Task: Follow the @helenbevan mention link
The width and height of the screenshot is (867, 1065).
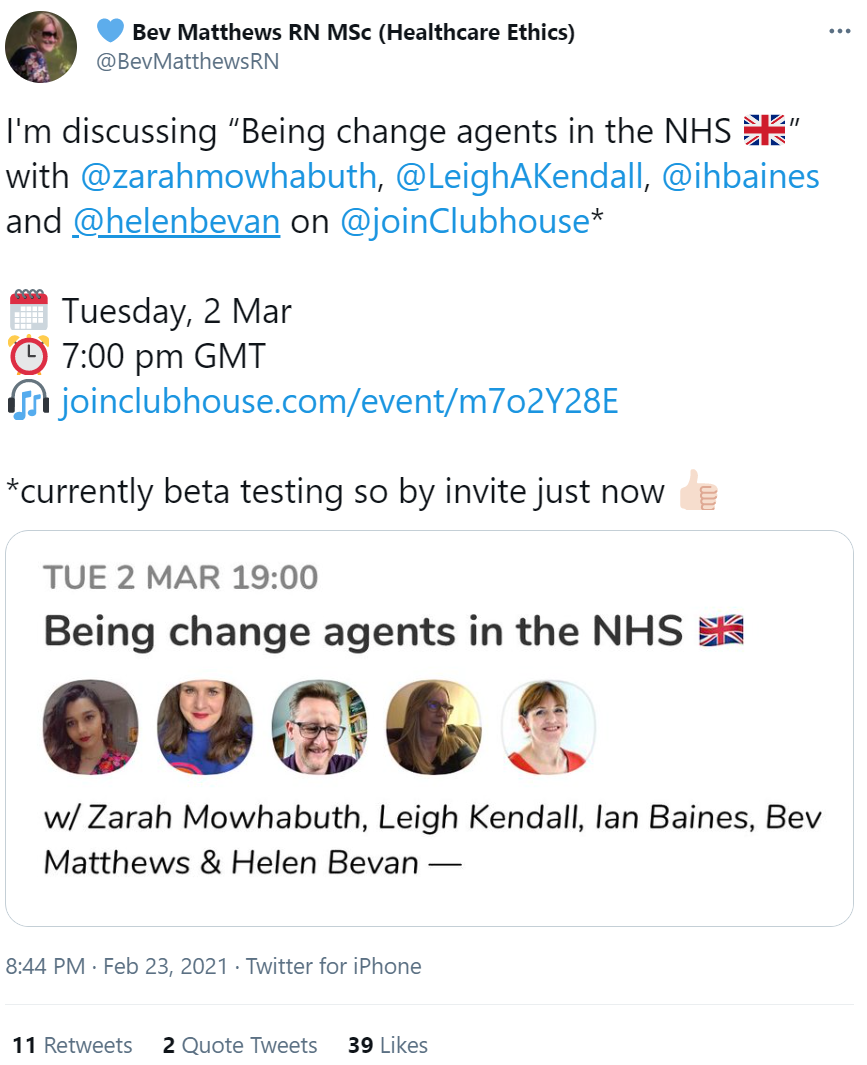Action: (x=177, y=221)
